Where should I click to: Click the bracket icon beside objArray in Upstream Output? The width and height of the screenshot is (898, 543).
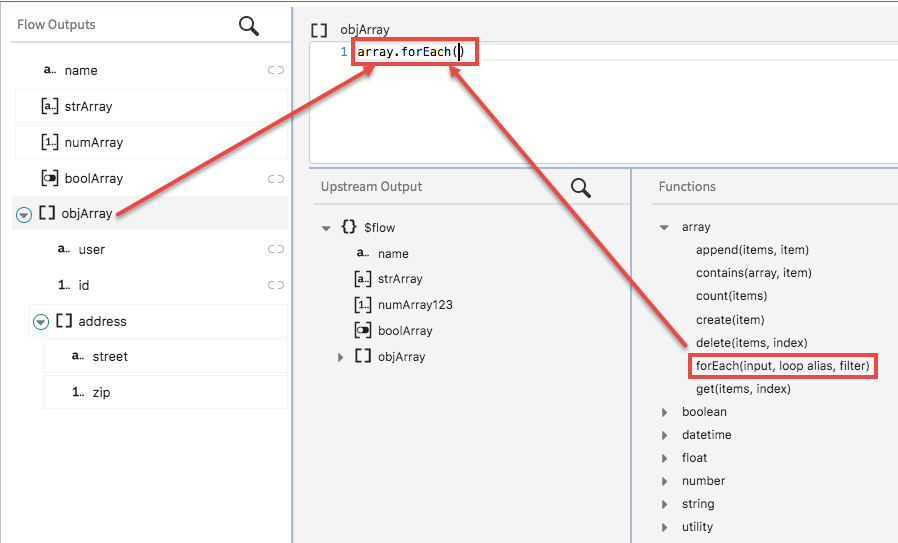click(363, 356)
